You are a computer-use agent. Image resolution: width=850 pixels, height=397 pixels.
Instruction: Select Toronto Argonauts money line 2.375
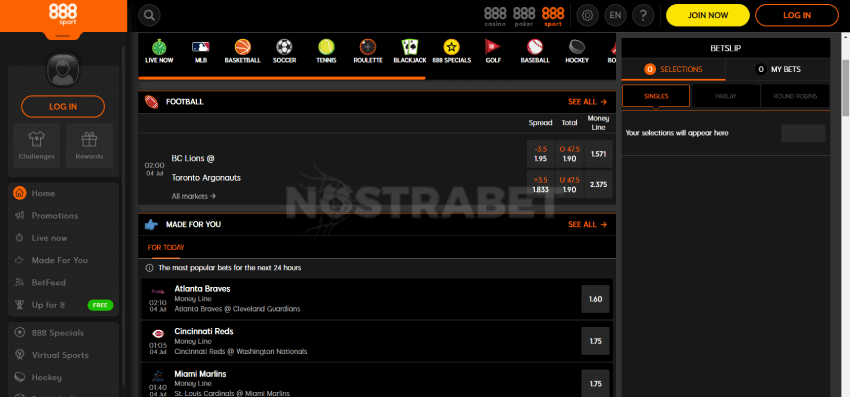[598, 184]
